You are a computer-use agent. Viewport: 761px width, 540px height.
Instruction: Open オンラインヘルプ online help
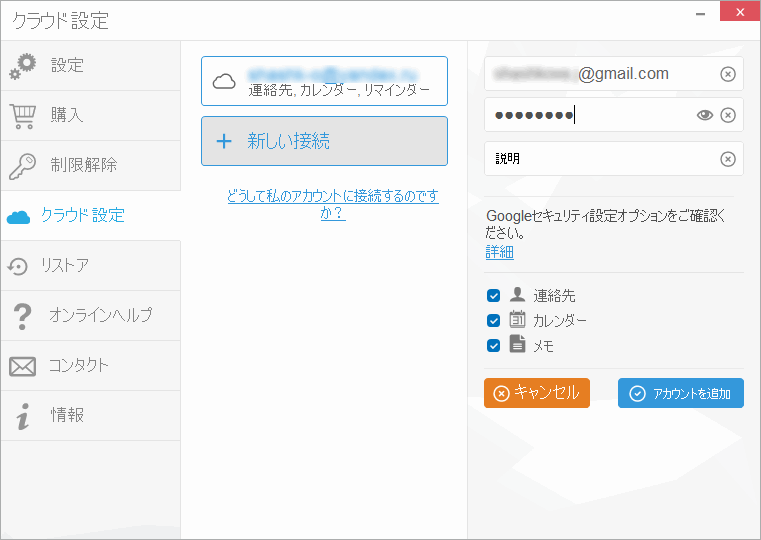(x=91, y=315)
